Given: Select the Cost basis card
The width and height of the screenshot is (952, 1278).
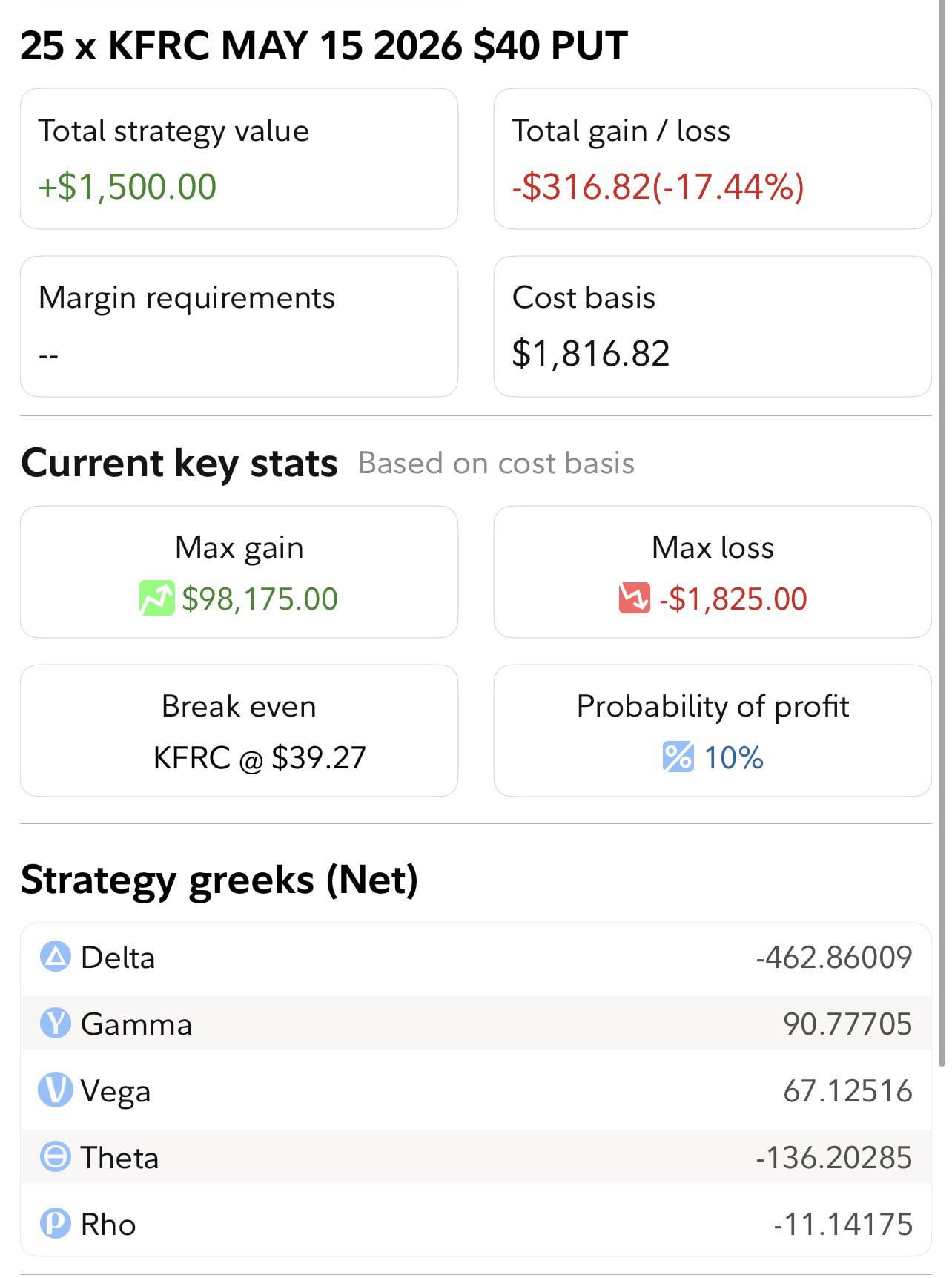Looking at the screenshot, I should tap(712, 326).
